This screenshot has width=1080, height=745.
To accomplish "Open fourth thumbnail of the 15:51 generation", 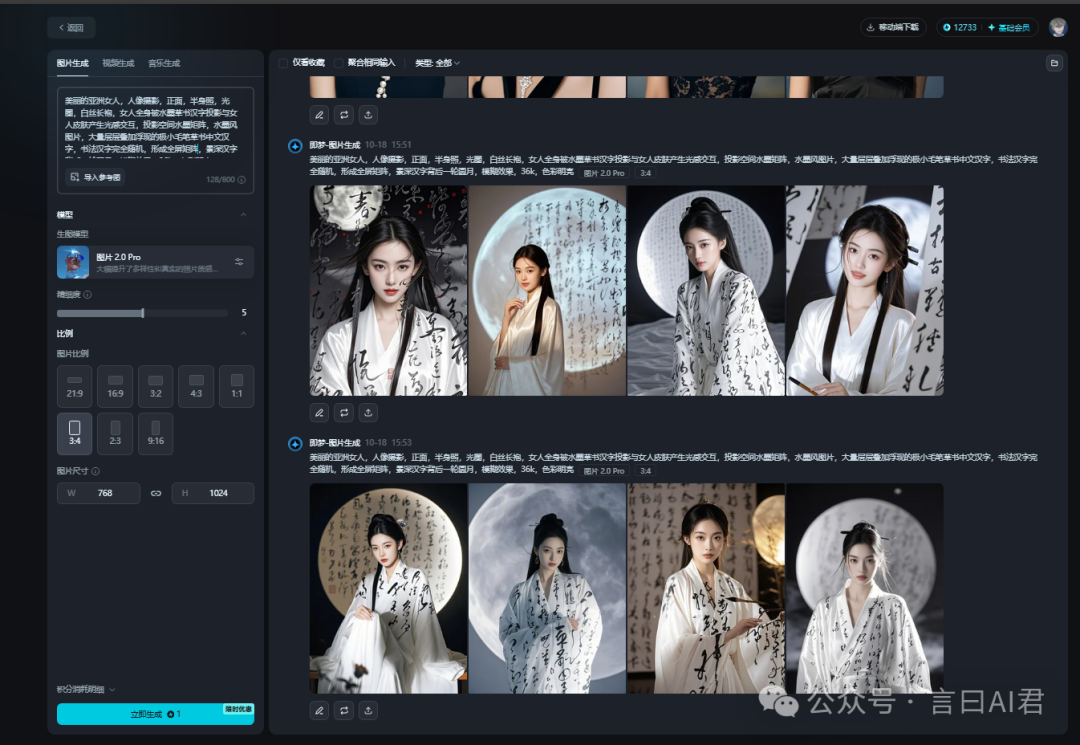I will pos(865,291).
